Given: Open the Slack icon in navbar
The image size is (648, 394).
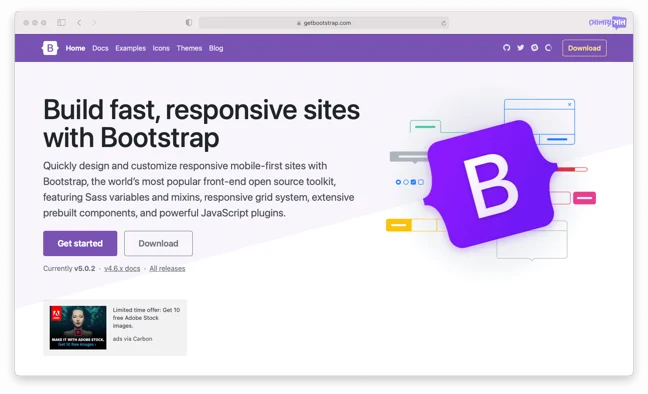Looking at the screenshot, I should (x=534, y=48).
